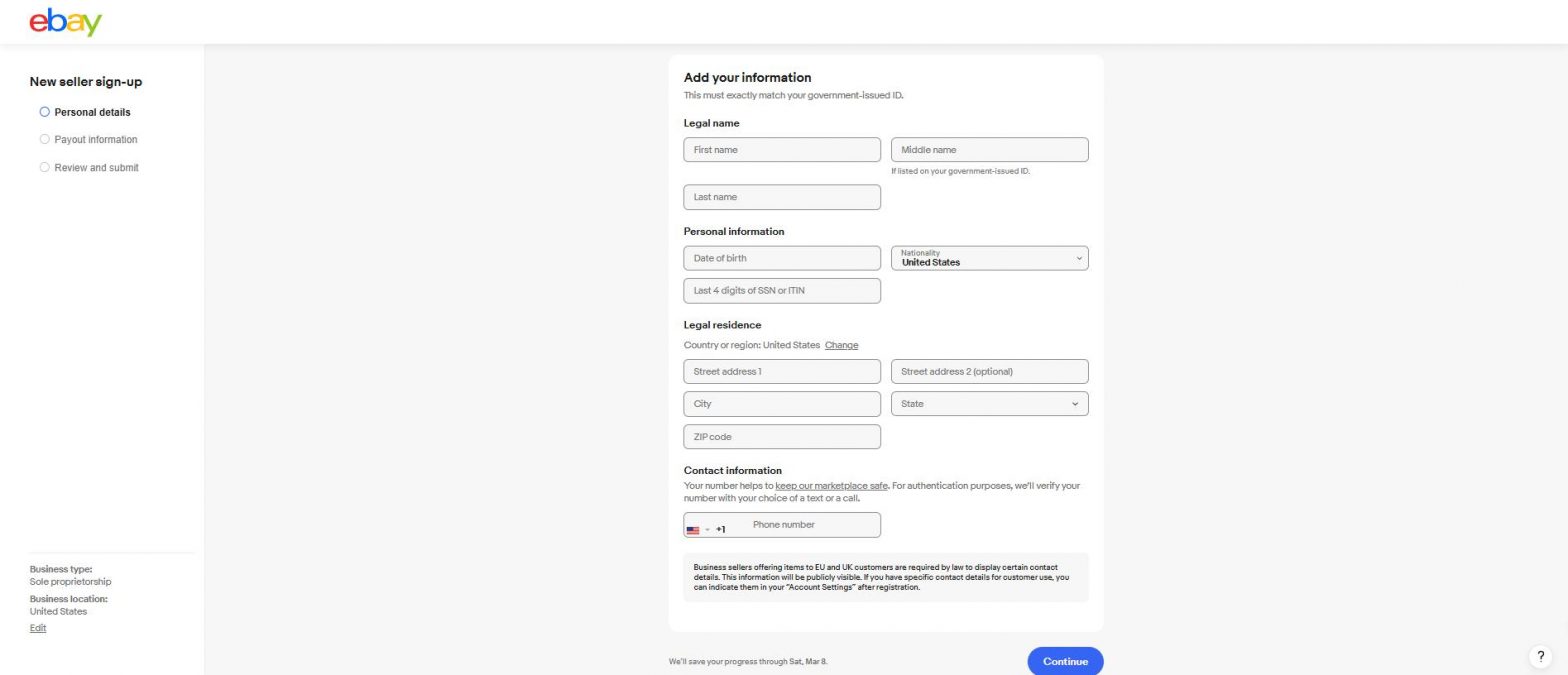
Task: Open the keep our marketplace safe link
Action: [831, 485]
